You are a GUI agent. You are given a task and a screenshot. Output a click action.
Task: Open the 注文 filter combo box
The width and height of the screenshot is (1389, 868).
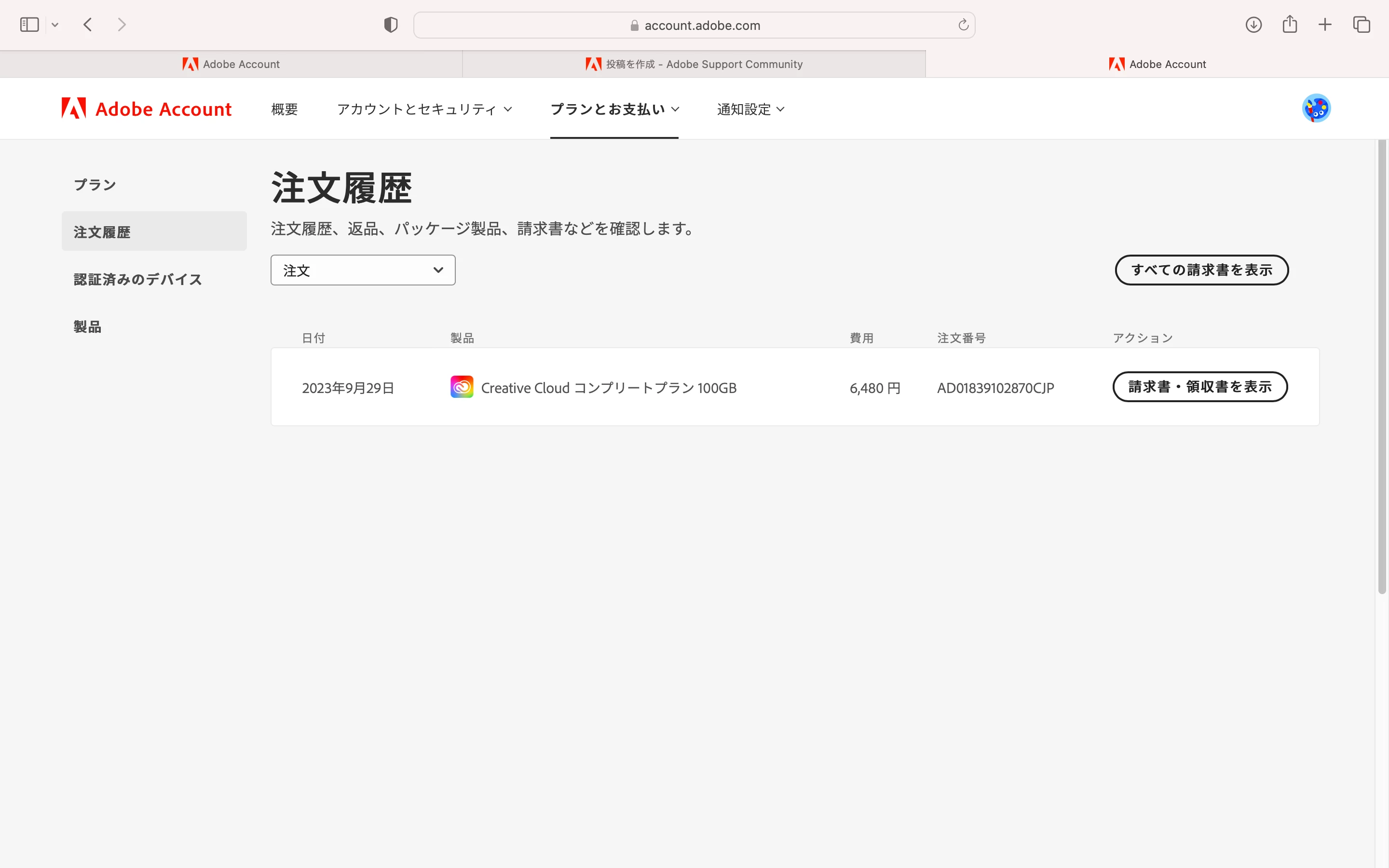tap(363, 270)
